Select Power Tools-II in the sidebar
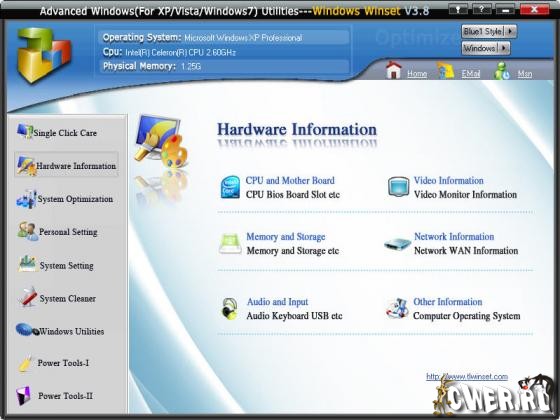Viewport: 560px width, 420px height. 65,396
